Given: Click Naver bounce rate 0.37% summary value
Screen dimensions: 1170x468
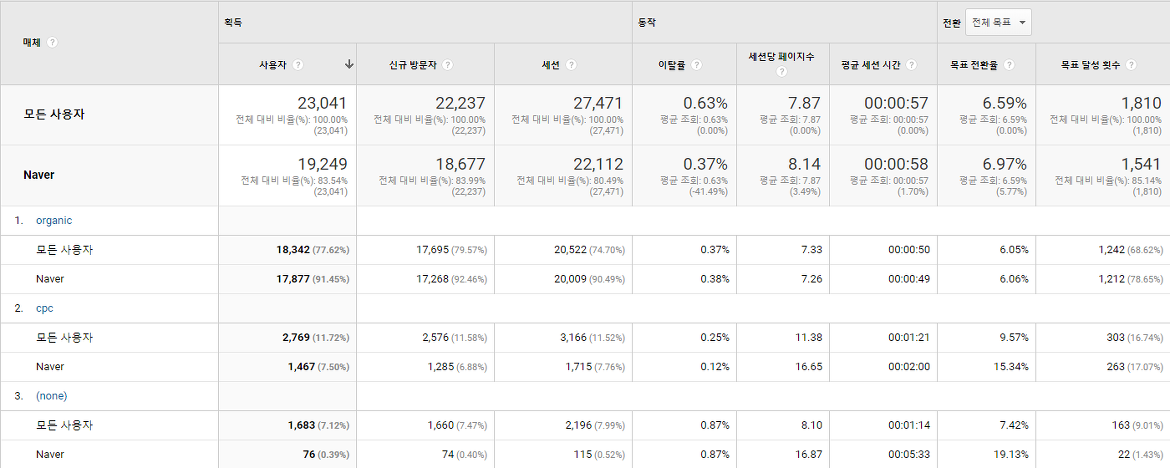Looking at the screenshot, I should point(705,164).
